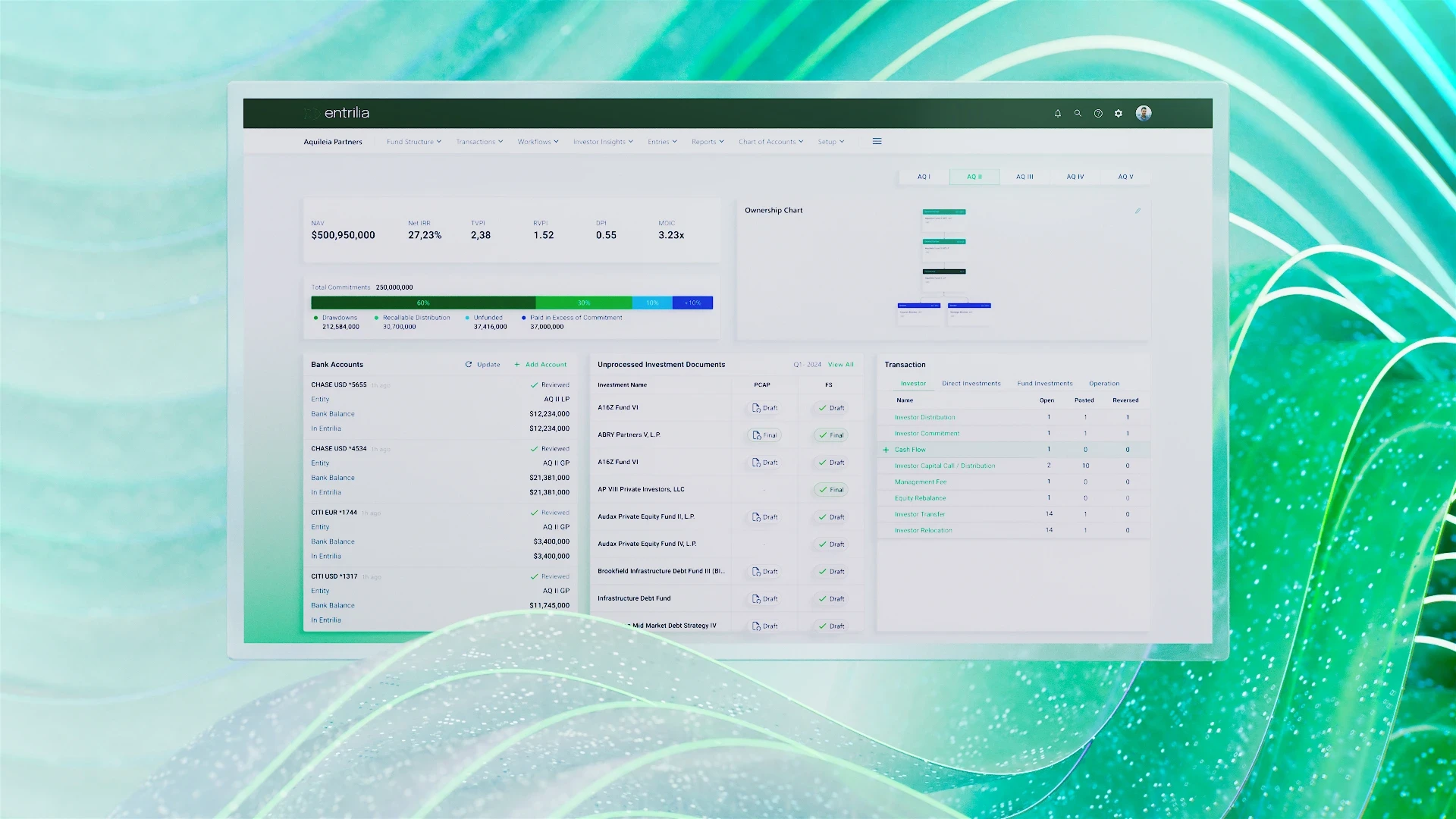1456x819 pixels.
Task: Click the NAV value $500,950,000
Action: [x=343, y=236]
